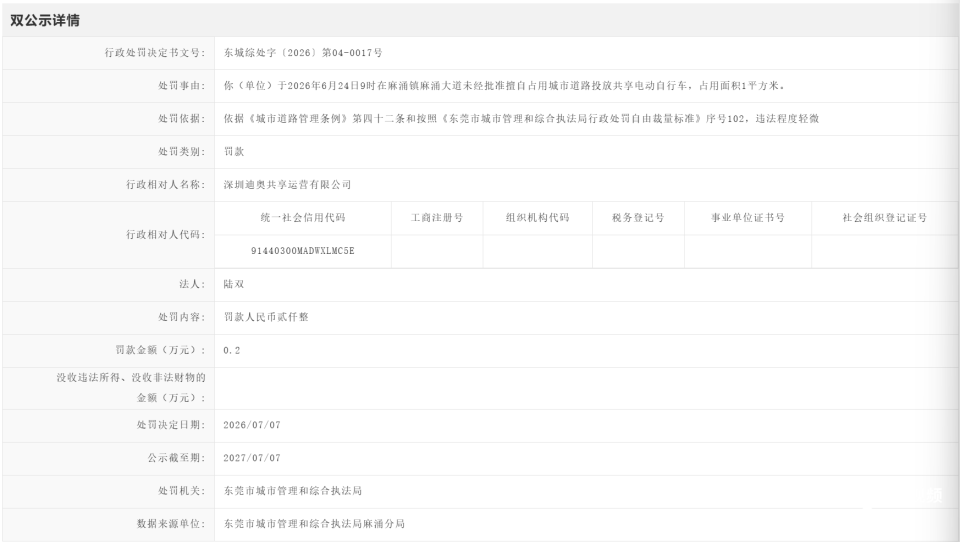960x542 pixels.
Task: Select data source 东莞市城市管理和综合执法局麻涌分局
Action: point(314,524)
